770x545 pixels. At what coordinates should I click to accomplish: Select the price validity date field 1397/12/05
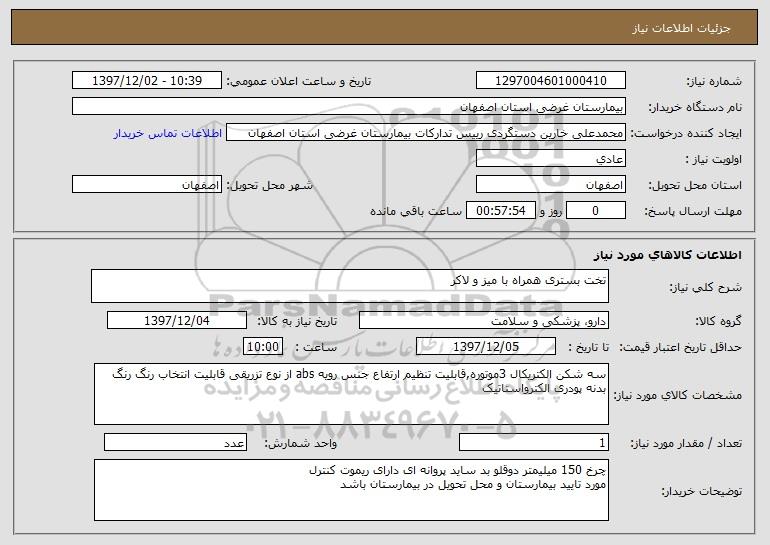tap(486, 347)
